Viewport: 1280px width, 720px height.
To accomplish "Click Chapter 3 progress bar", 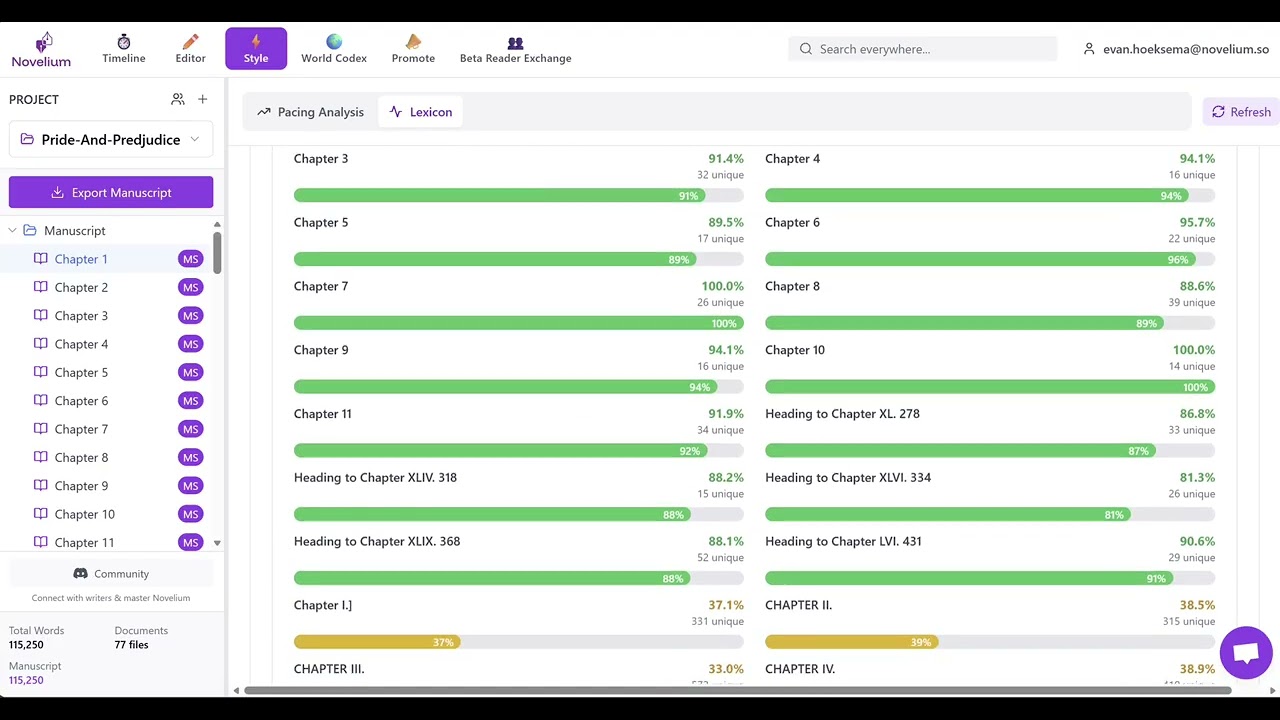I will (x=519, y=195).
